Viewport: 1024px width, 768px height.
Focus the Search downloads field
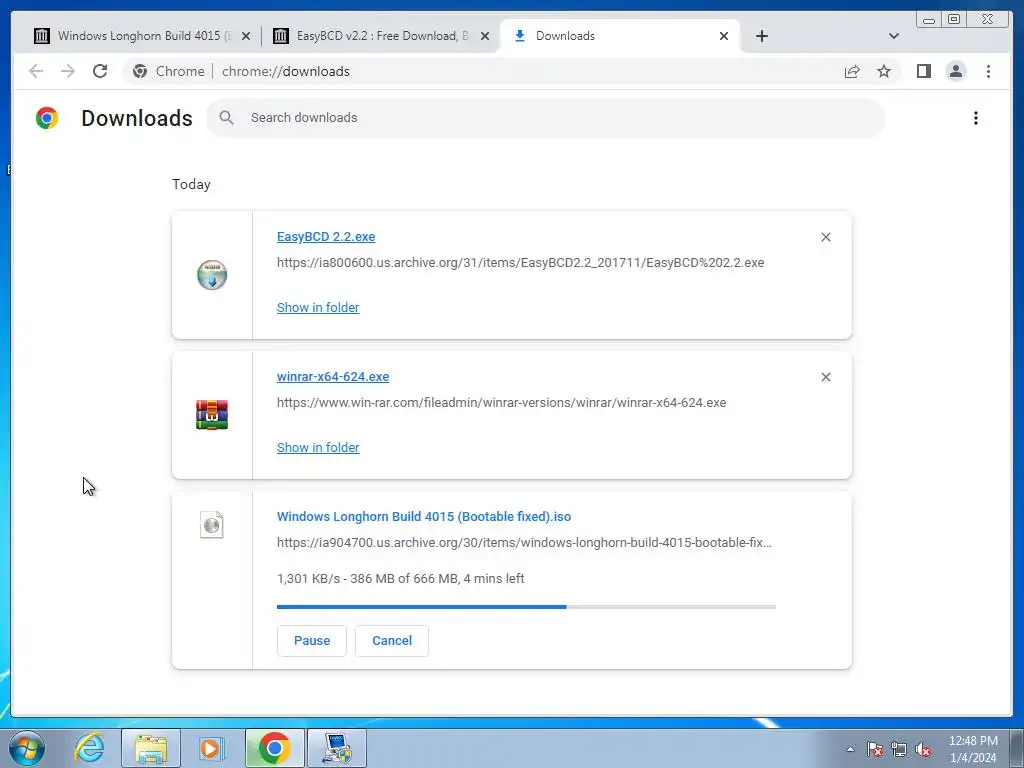(x=546, y=118)
